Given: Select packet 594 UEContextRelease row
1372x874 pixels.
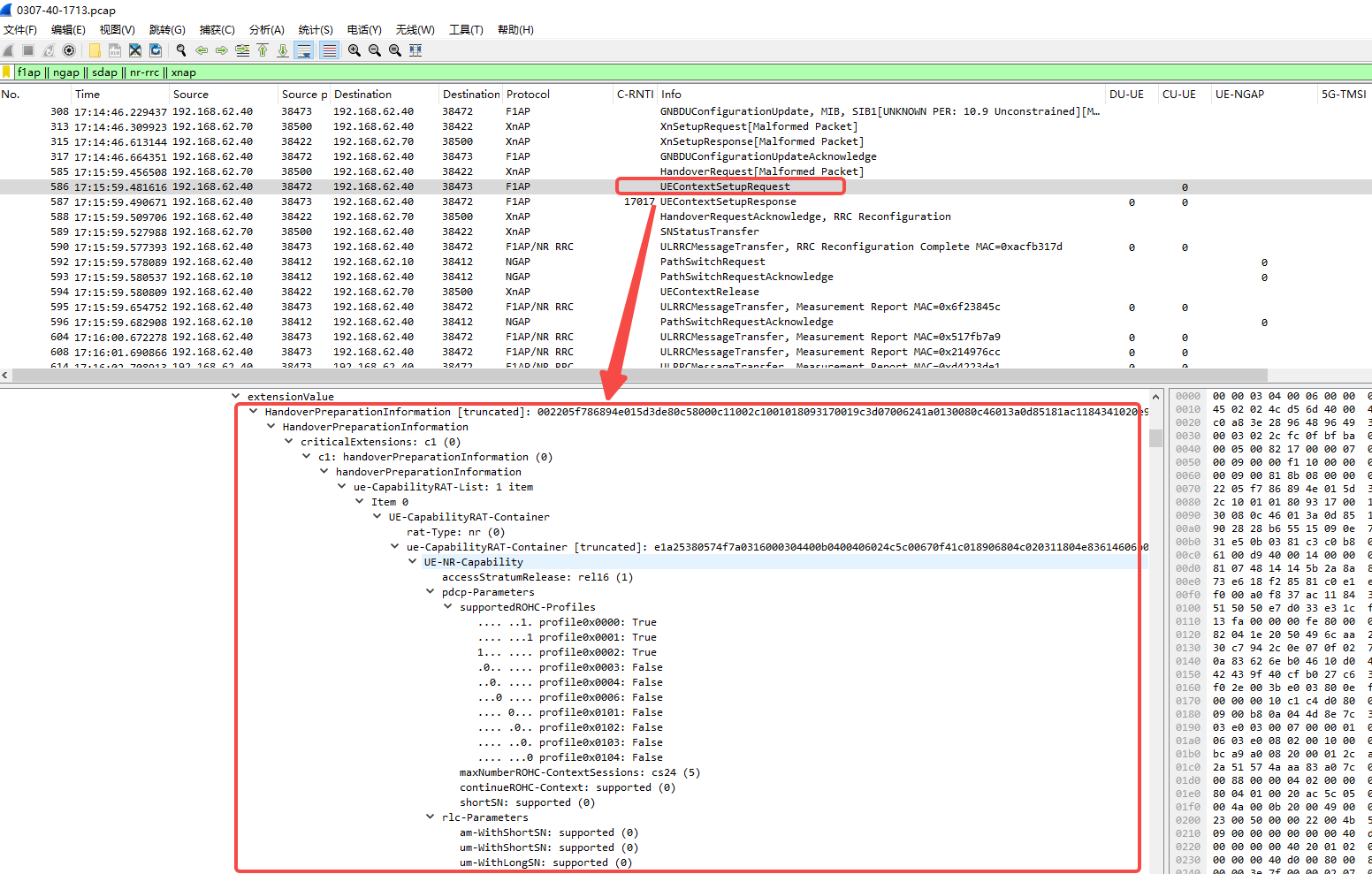Looking at the screenshot, I should point(686,292).
